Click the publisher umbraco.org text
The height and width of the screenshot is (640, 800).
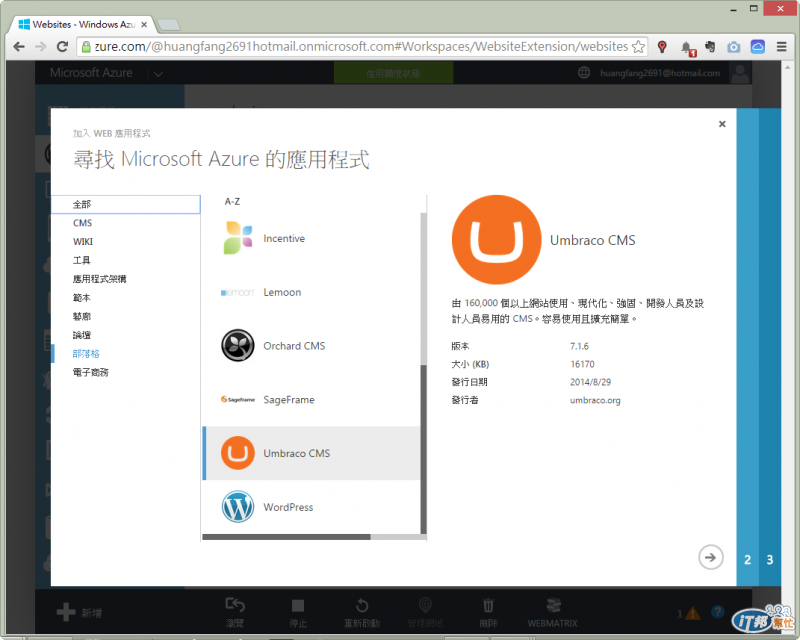coord(595,400)
